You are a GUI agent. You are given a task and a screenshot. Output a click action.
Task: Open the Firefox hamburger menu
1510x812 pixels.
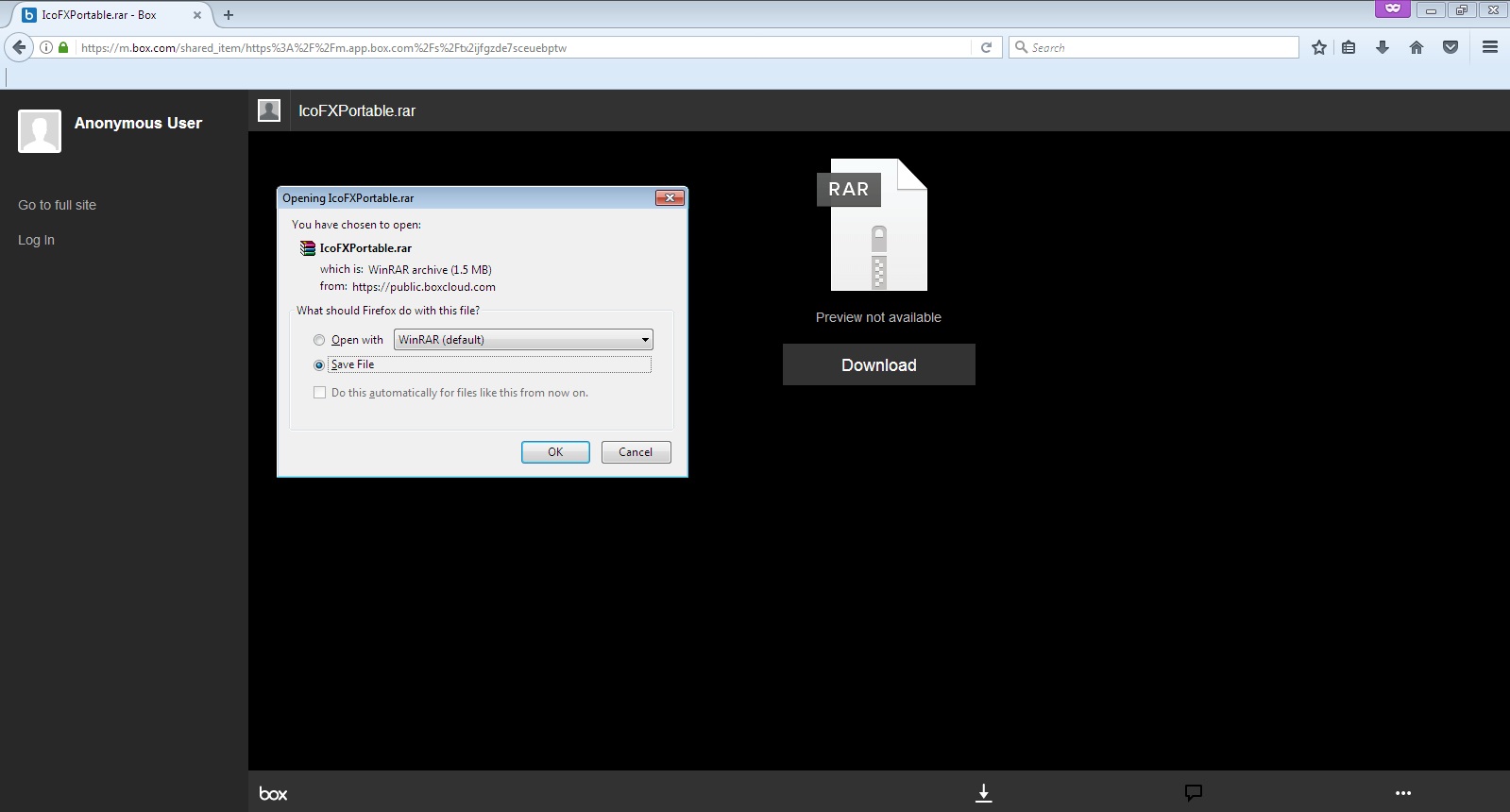pyautogui.click(x=1490, y=47)
